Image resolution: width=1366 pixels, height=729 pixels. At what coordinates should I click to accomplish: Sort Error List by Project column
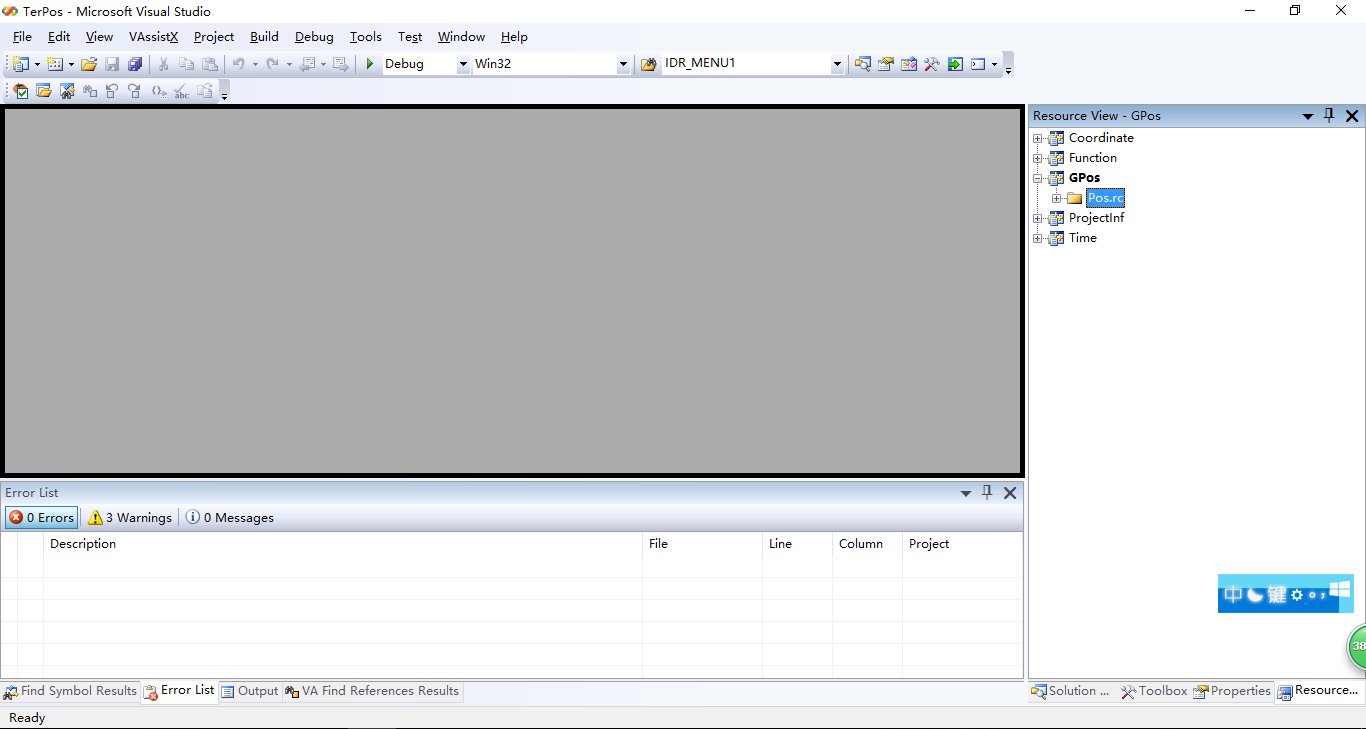962,544
